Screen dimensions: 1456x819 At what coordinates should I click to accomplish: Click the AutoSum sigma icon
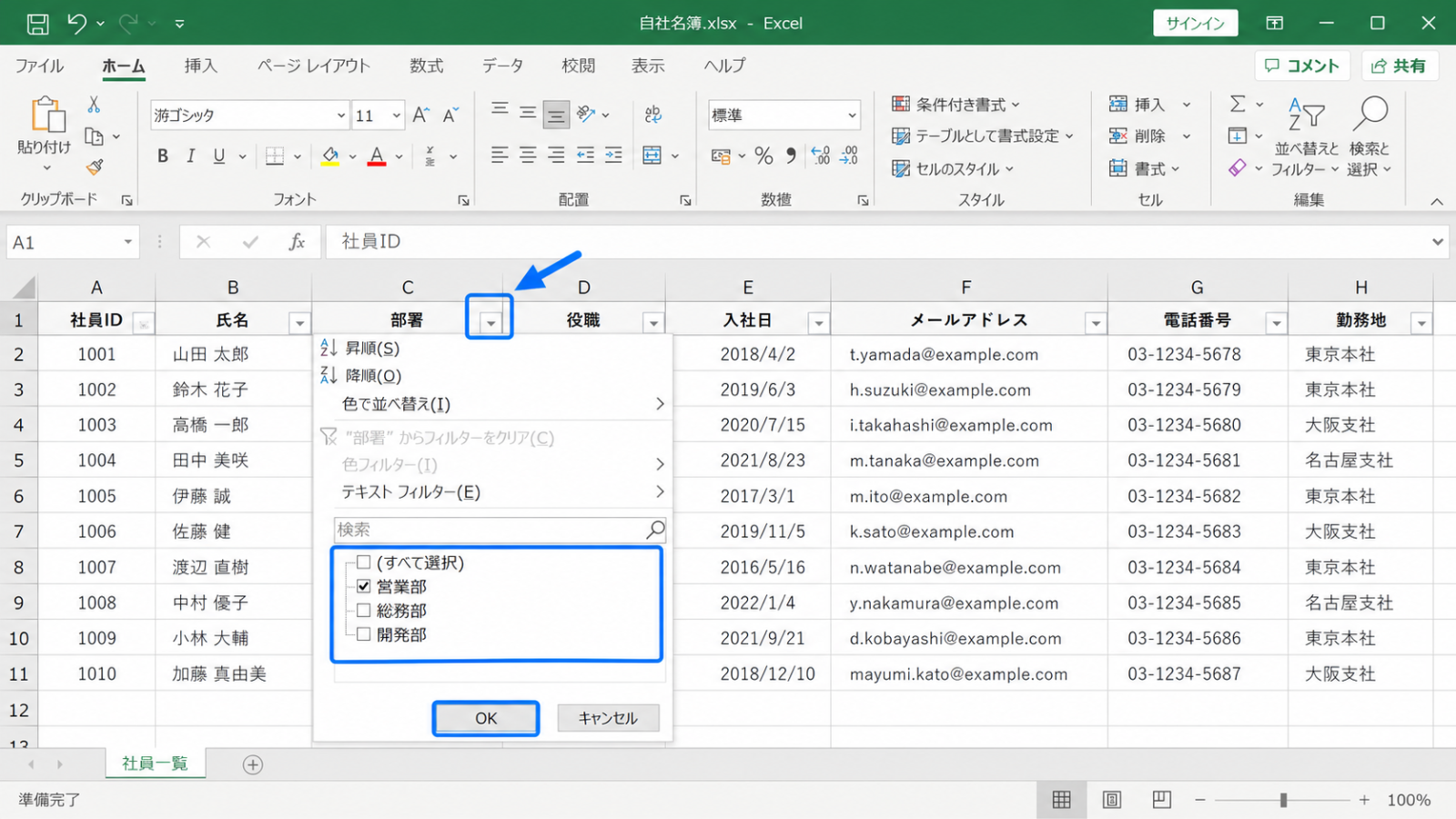(x=1238, y=104)
